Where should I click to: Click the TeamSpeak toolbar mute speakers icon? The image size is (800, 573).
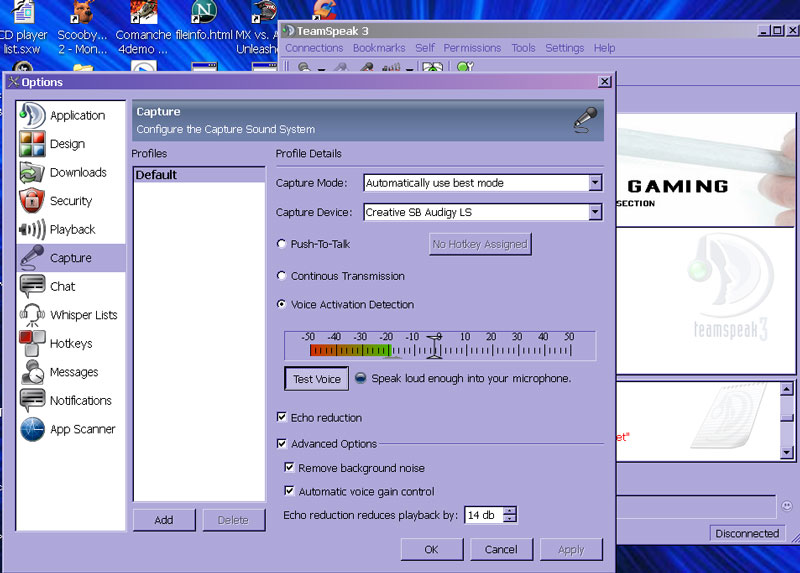coord(391,67)
